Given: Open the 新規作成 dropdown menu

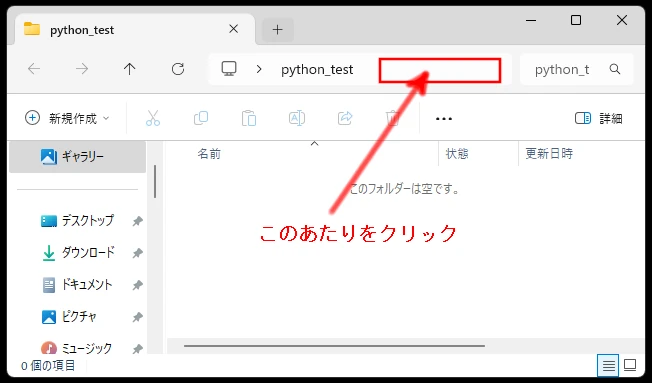Looking at the screenshot, I should point(67,119).
